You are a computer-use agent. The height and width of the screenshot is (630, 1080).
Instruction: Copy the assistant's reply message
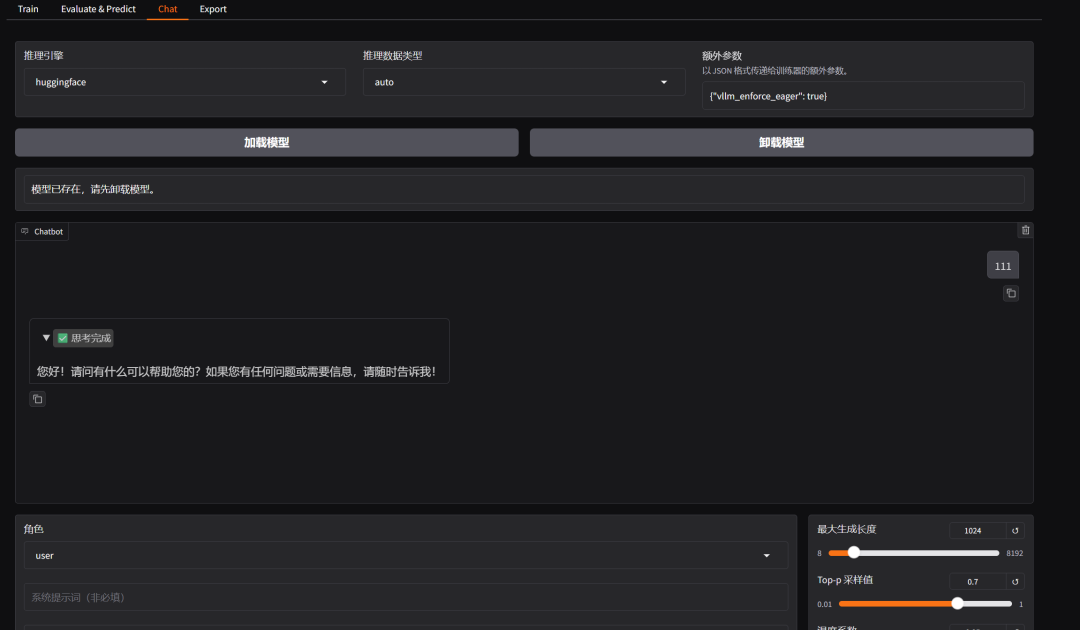pos(38,399)
